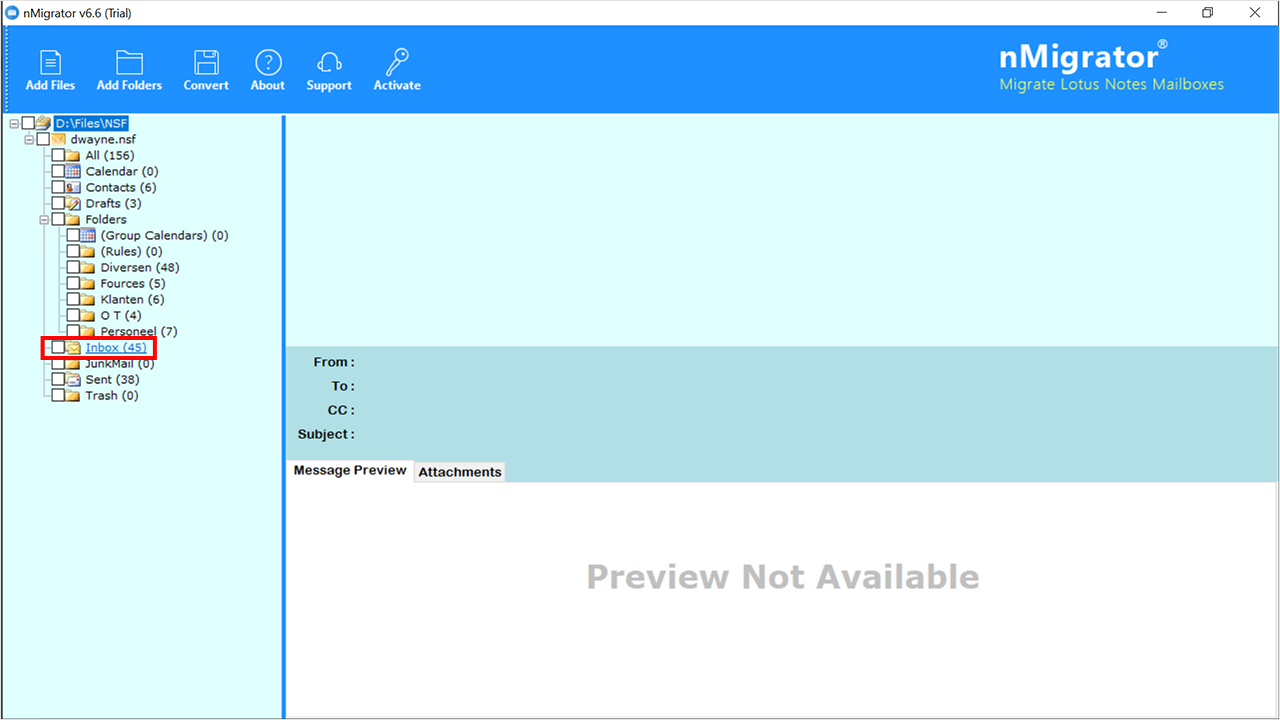Viewport: 1280px width, 720px height.
Task: Check the Inbox (45) checkbox
Action: [58, 347]
